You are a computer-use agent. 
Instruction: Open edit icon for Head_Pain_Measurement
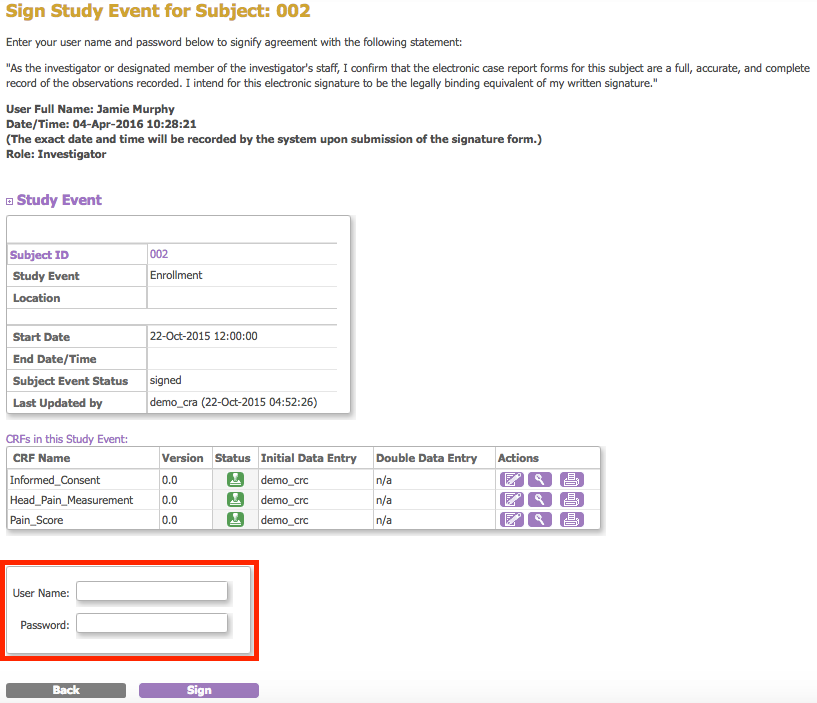coord(511,499)
